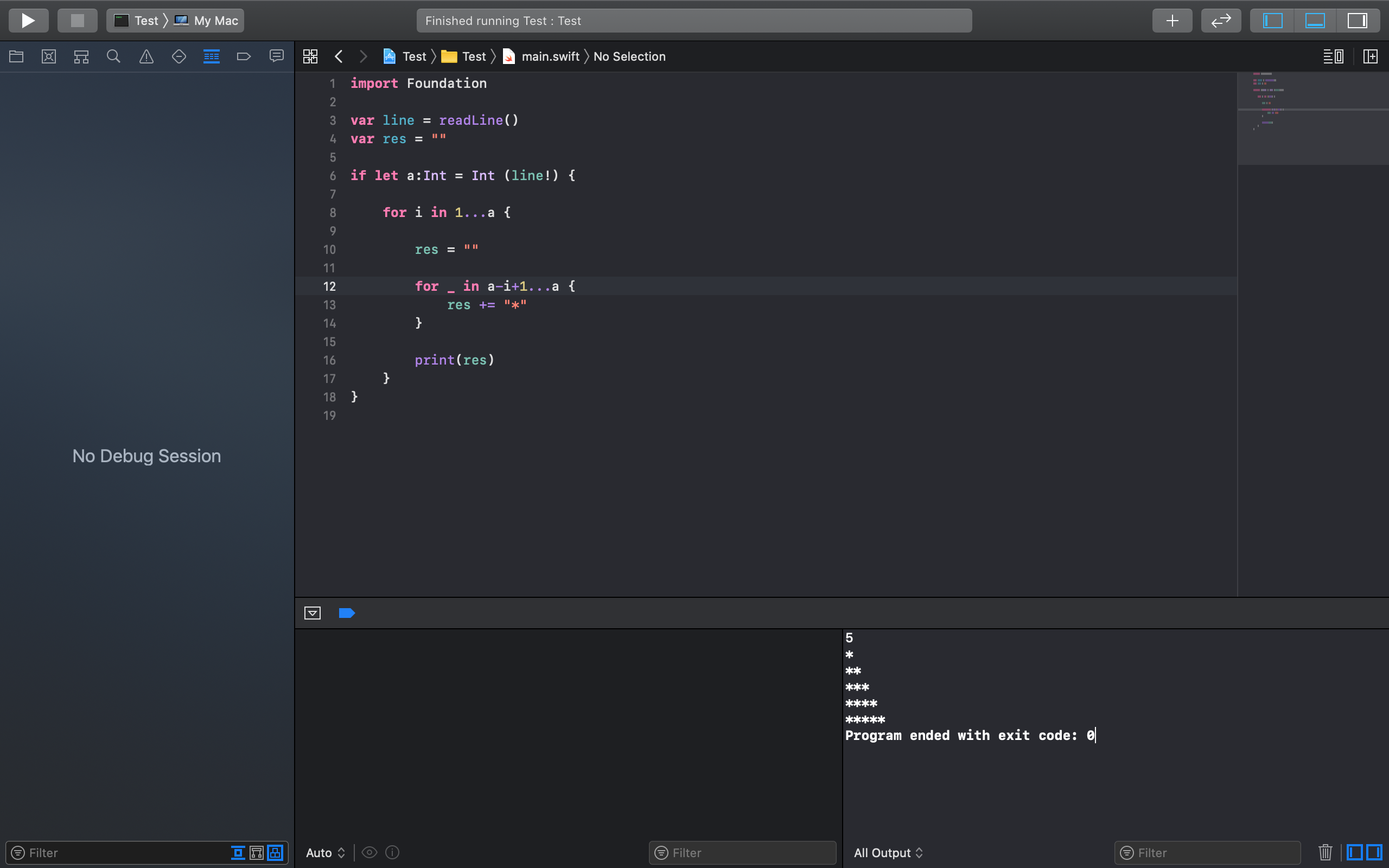The image size is (1389, 868).
Task: Click main.swift in the jump bar
Action: pos(549,56)
